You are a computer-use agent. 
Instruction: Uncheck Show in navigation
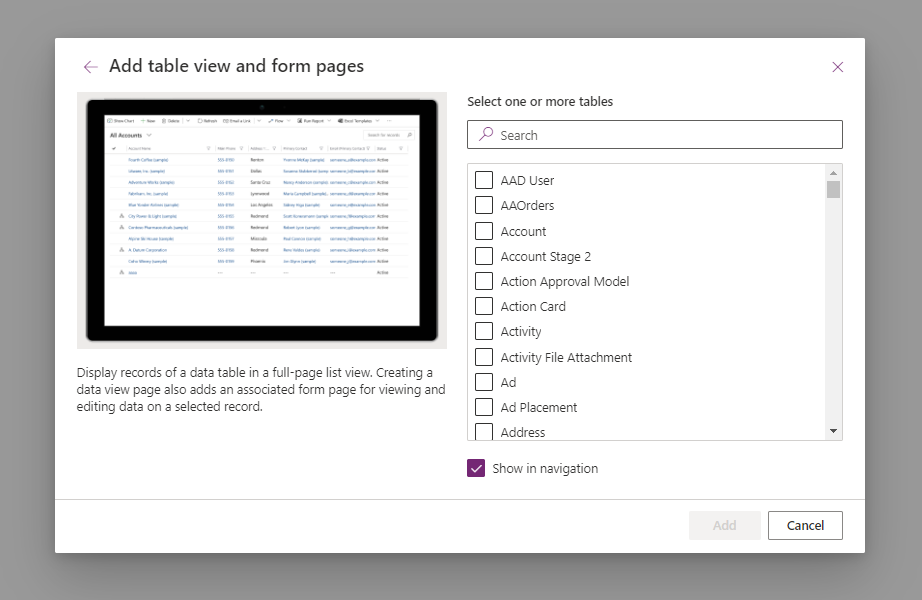click(x=476, y=468)
